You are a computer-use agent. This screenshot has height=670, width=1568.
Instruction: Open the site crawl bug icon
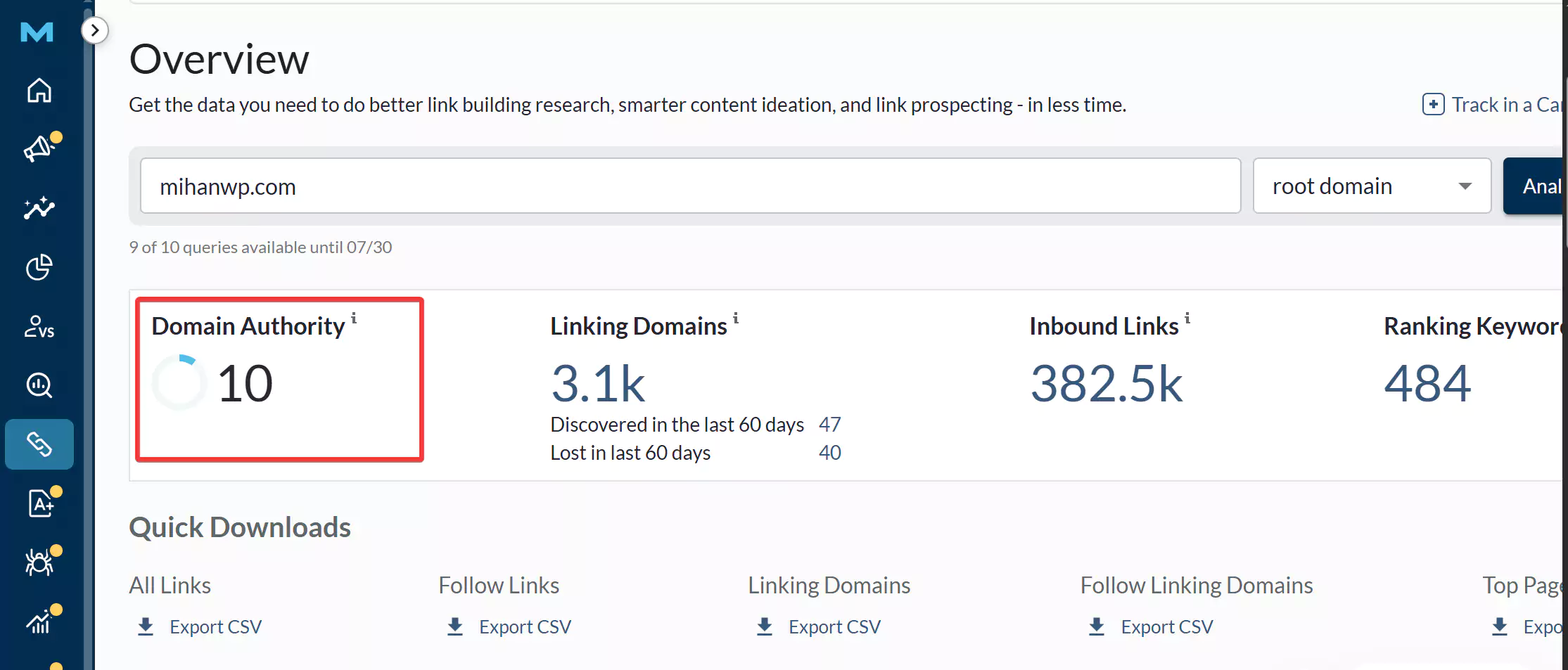tap(39, 562)
